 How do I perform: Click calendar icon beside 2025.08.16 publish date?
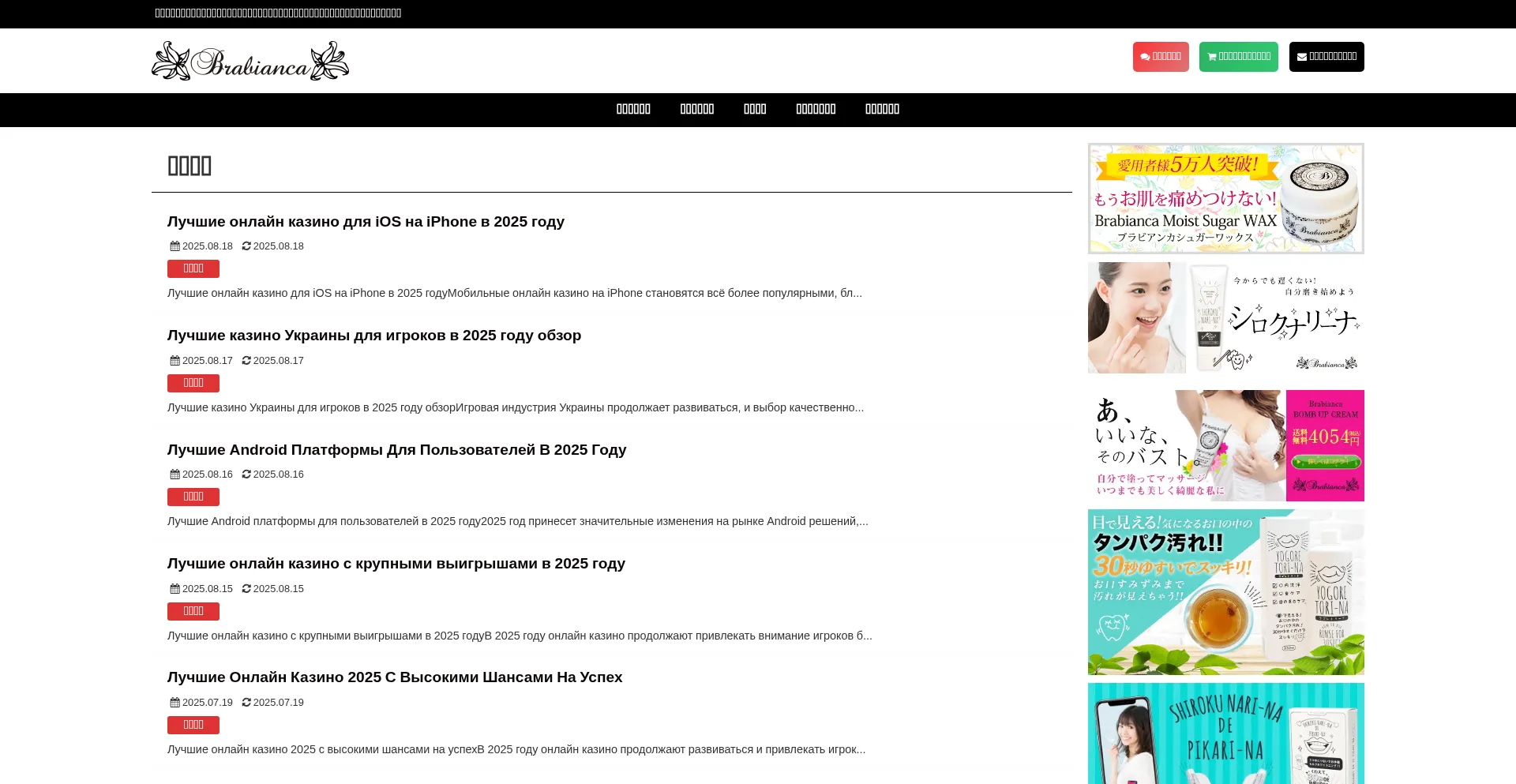[x=175, y=475]
